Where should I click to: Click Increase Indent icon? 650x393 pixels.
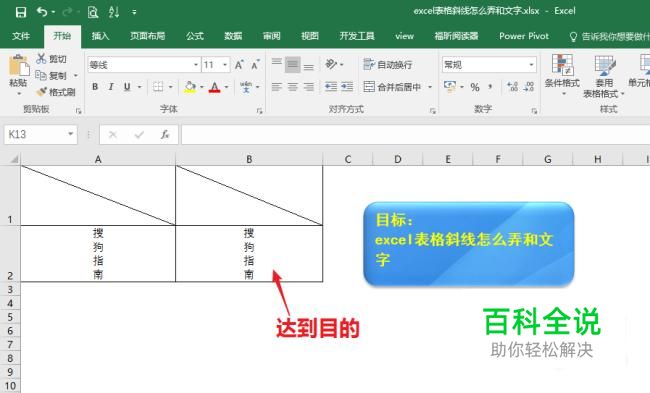coord(347,87)
